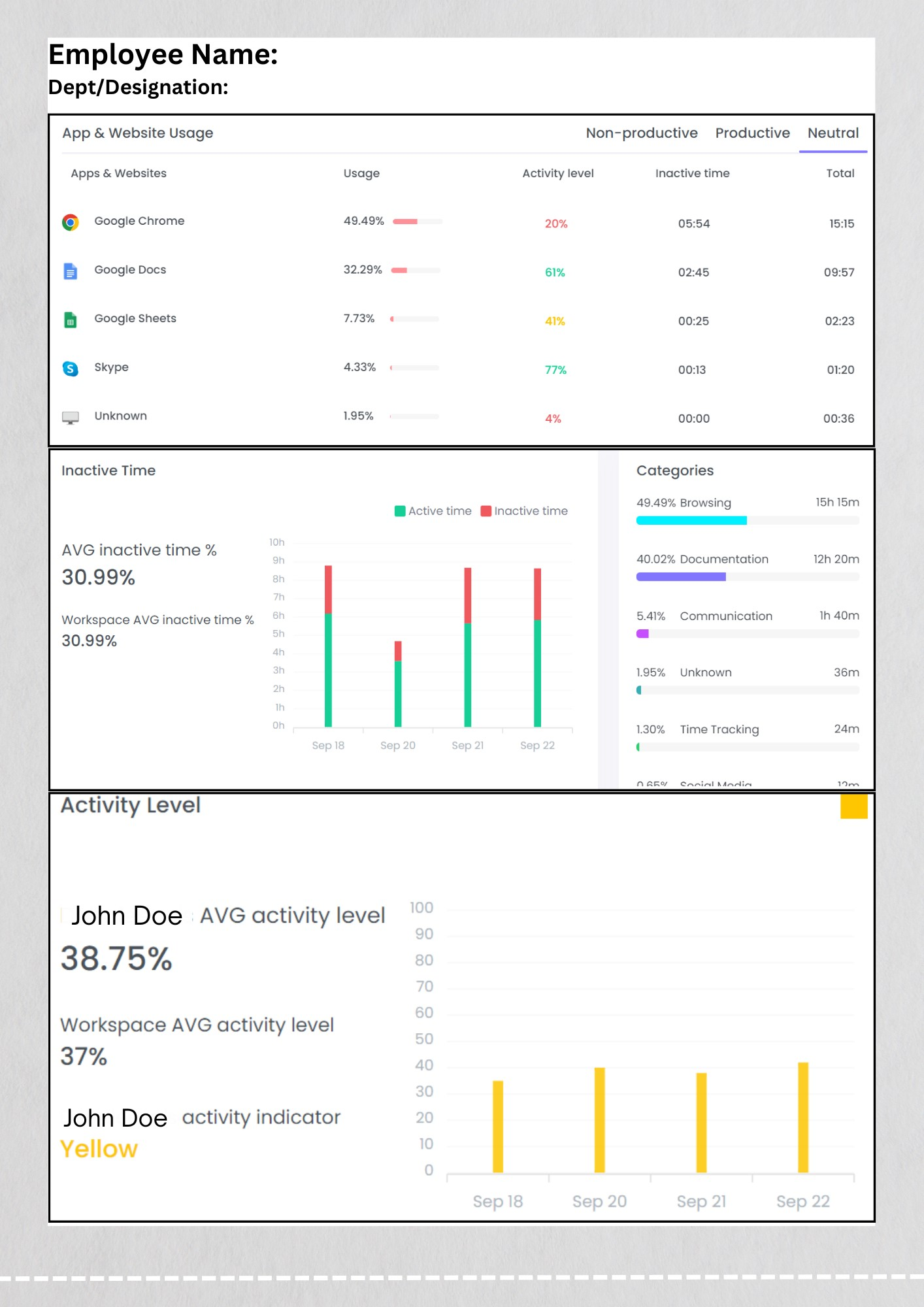Toggle the Active time legend item
Screen dimensions: 924x1307
coord(433,511)
